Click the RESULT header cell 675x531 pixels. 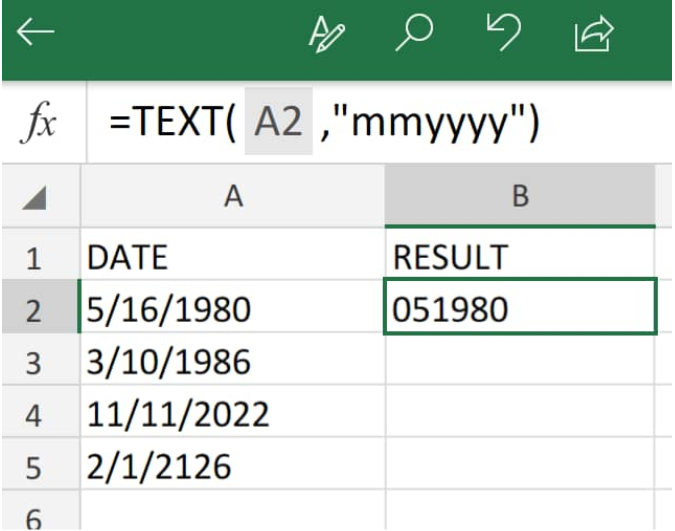520,257
